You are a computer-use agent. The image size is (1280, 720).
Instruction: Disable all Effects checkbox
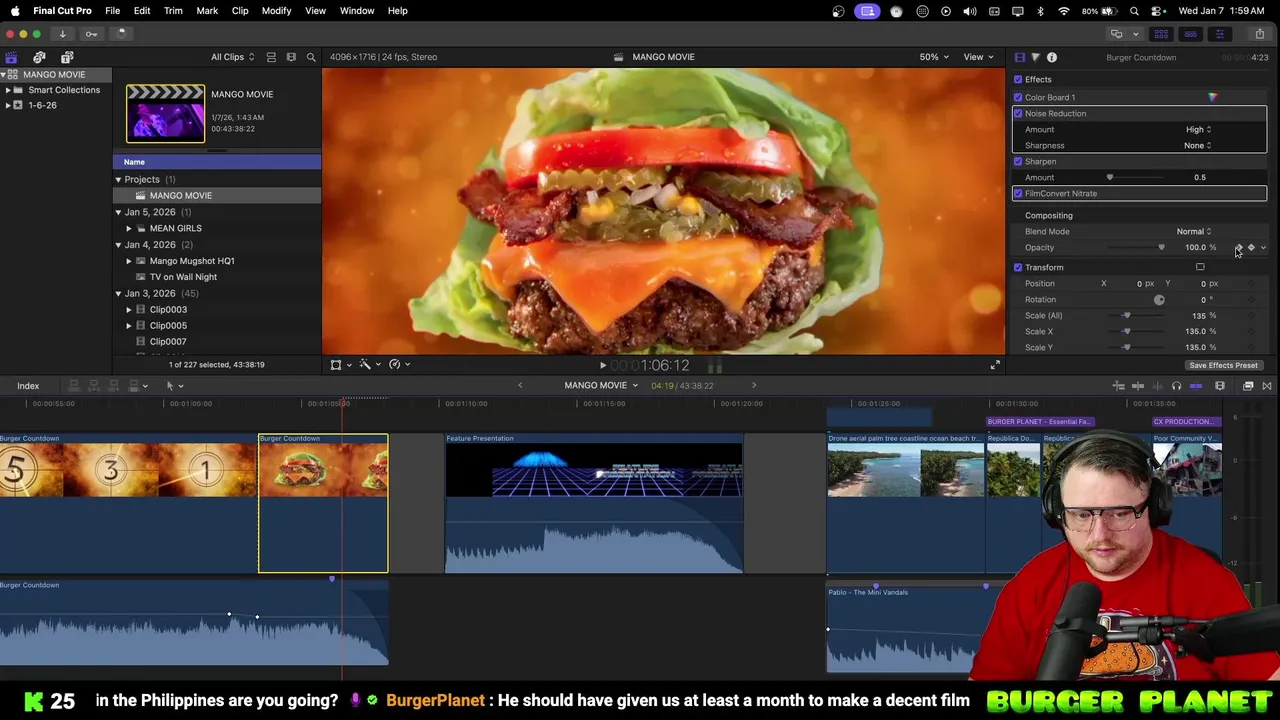1018,80
